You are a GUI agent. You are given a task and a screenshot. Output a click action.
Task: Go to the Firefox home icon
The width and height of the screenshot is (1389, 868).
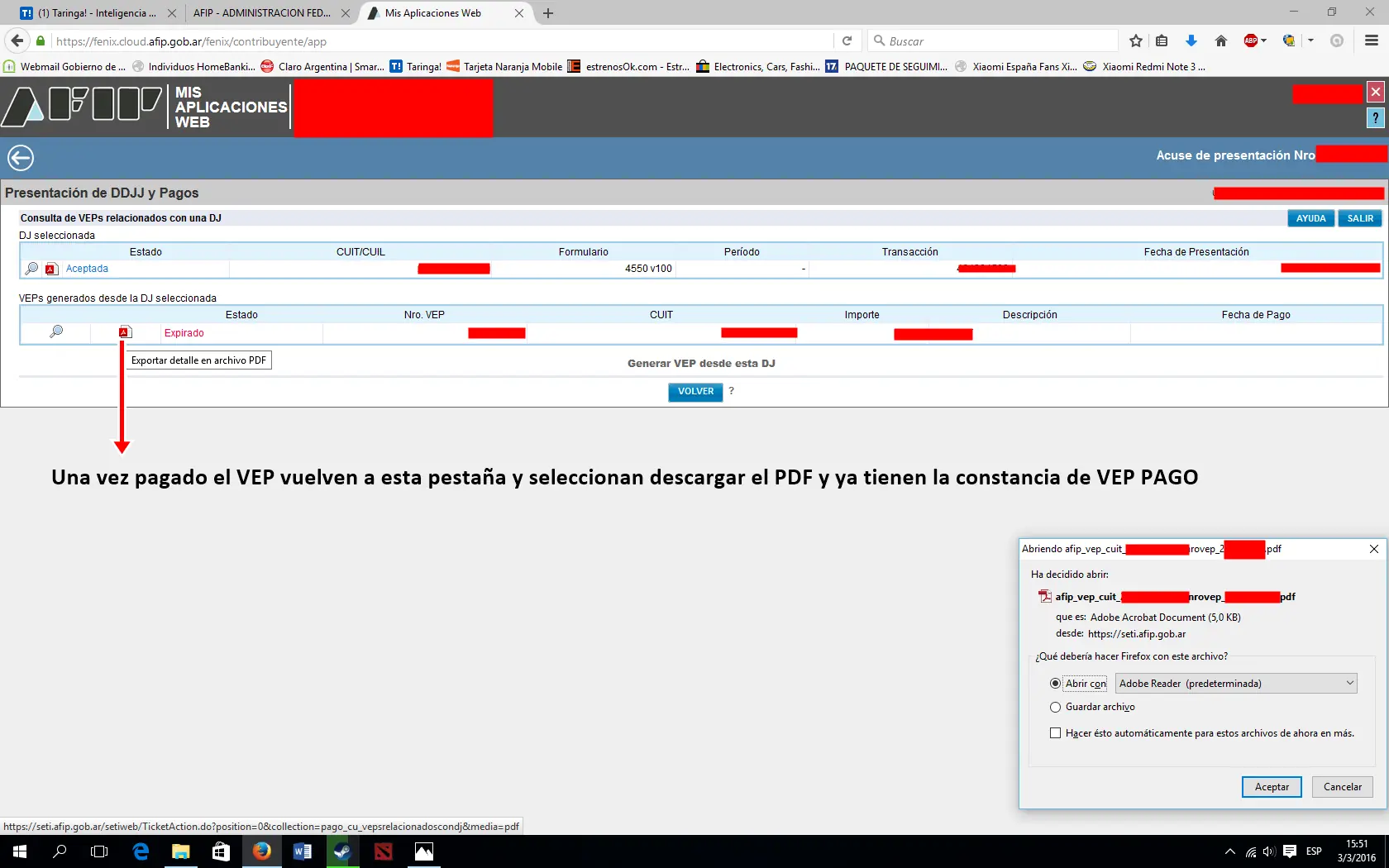1221,41
